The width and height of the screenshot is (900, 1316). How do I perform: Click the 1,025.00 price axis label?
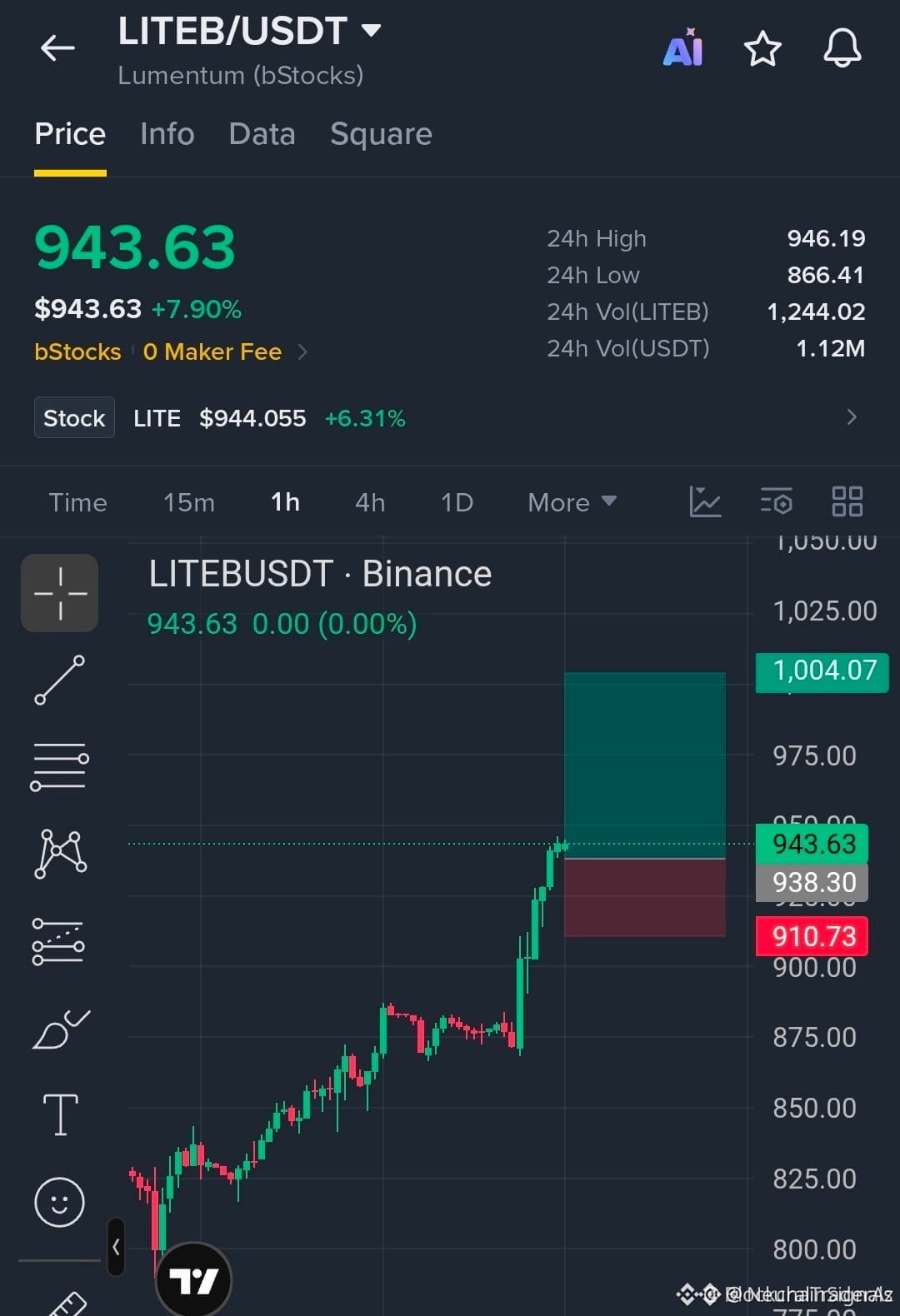tap(824, 611)
